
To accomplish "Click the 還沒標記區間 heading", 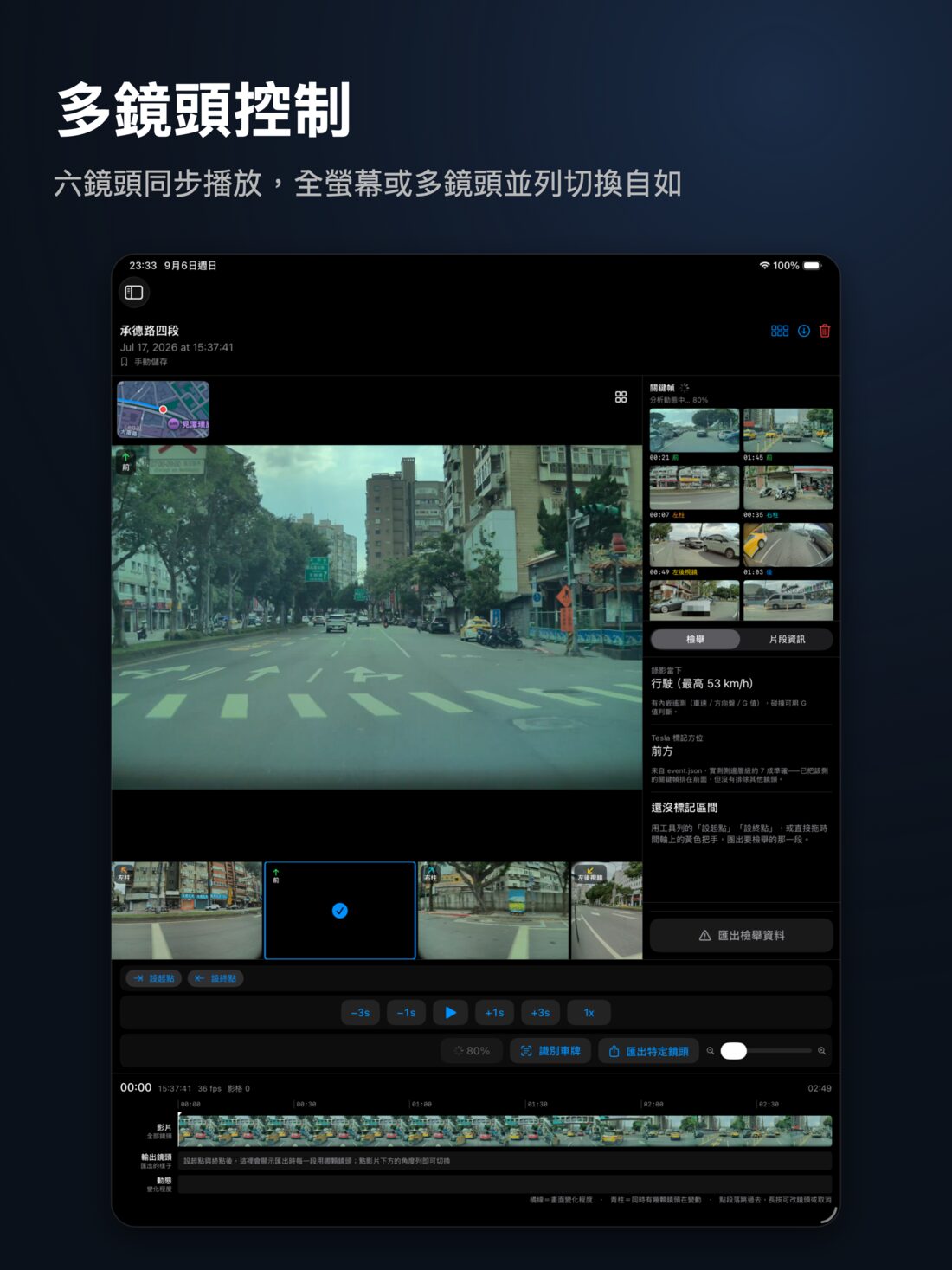I will [x=685, y=807].
